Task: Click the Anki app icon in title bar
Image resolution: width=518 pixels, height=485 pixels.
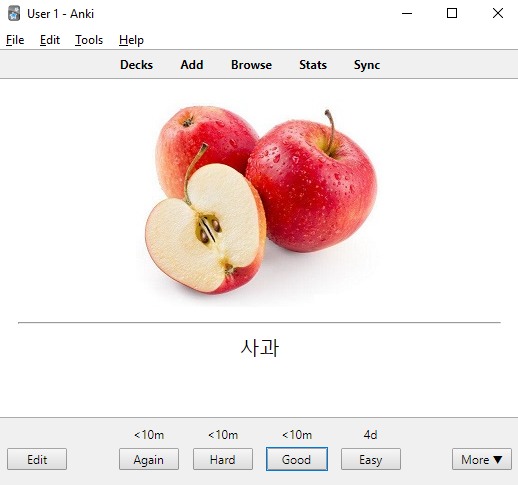Action: coord(14,14)
